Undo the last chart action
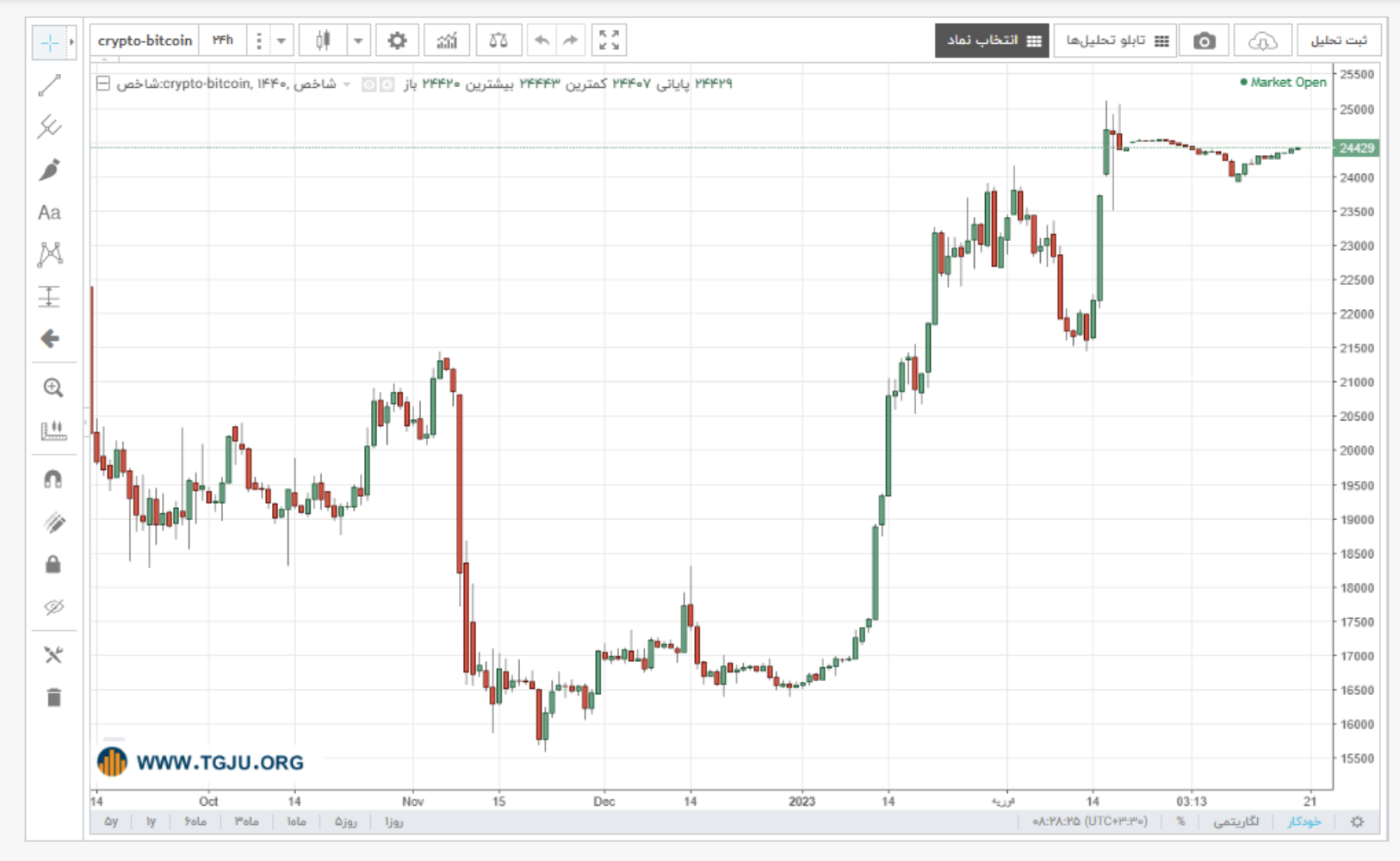1400x861 pixels. [542, 40]
